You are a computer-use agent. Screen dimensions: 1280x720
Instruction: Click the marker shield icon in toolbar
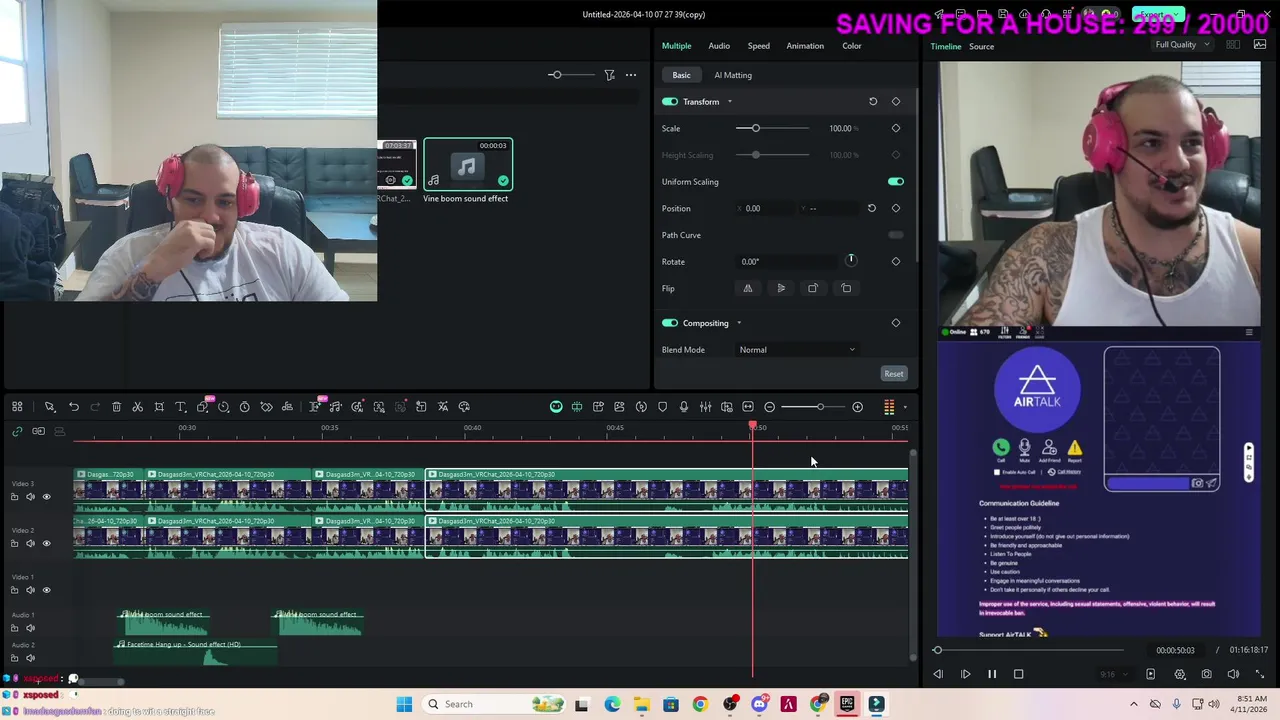pyautogui.click(x=662, y=407)
